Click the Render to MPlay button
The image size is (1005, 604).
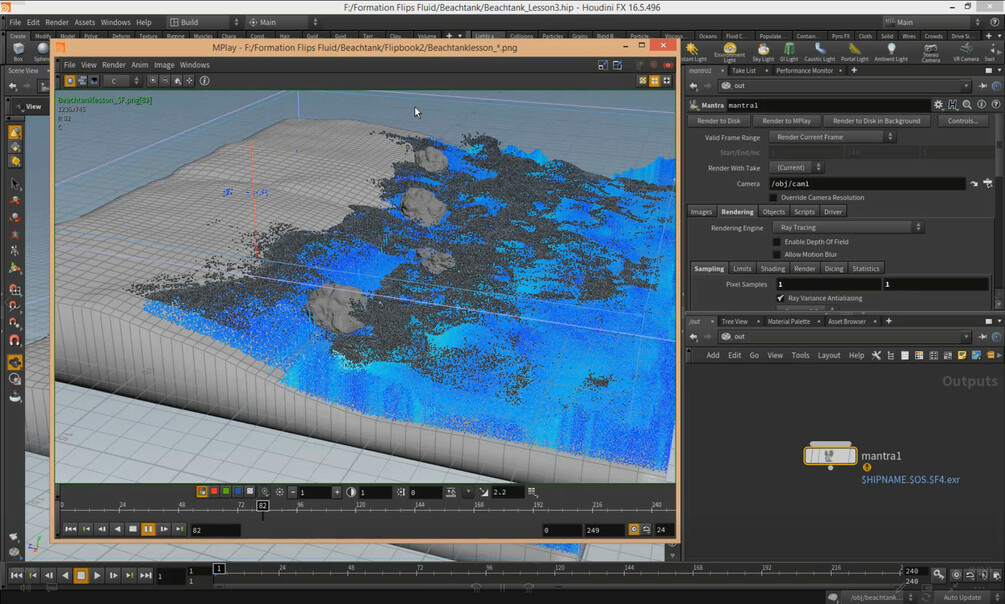tap(786, 121)
